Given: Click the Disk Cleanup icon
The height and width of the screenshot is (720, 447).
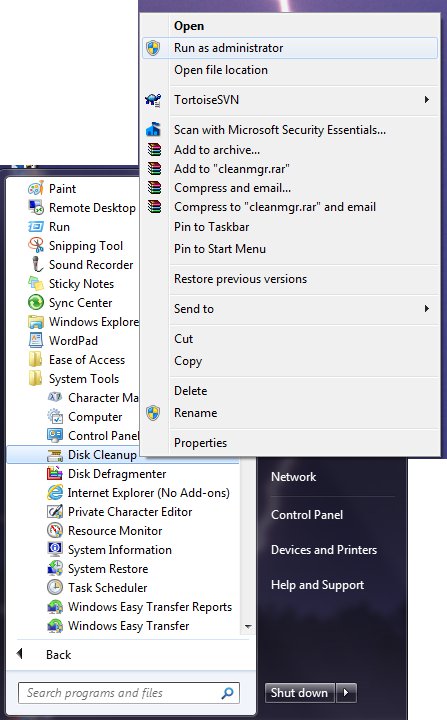Looking at the screenshot, I should tap(55, 455).
